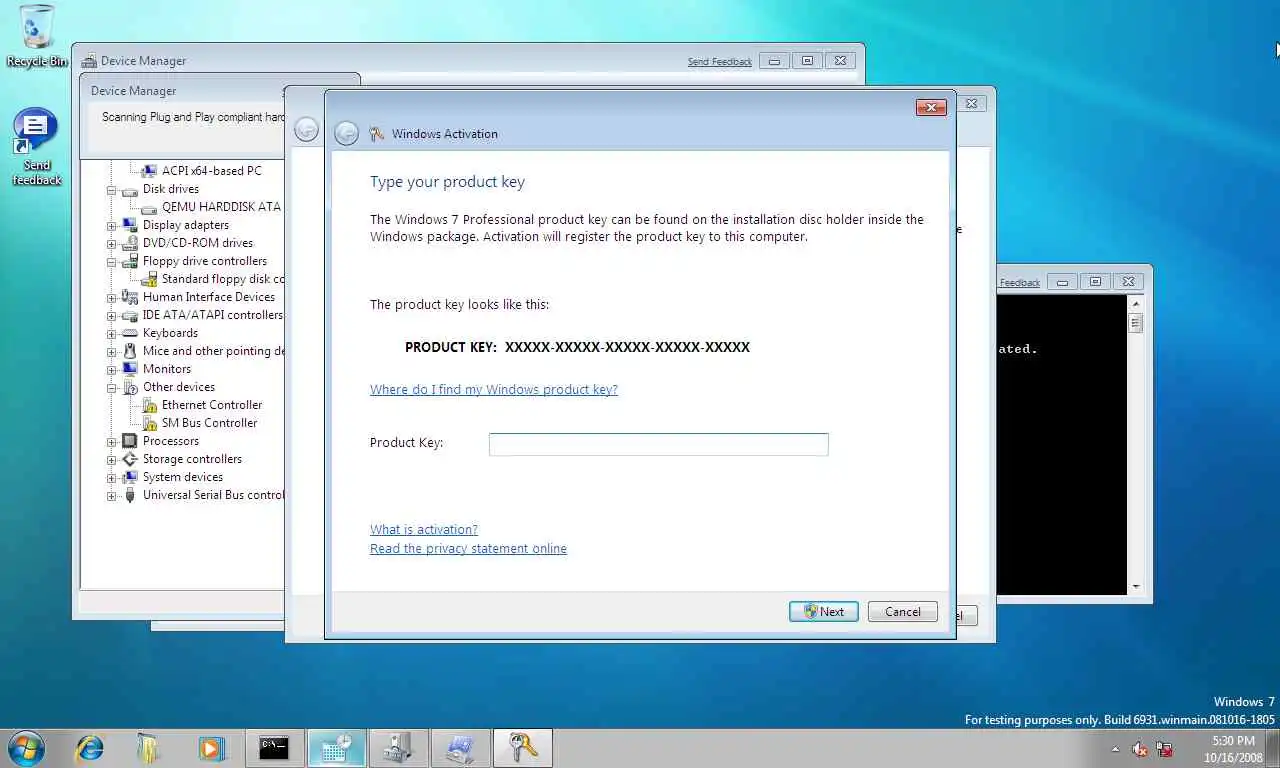Click the Windows Start orb

coord(25,747)
